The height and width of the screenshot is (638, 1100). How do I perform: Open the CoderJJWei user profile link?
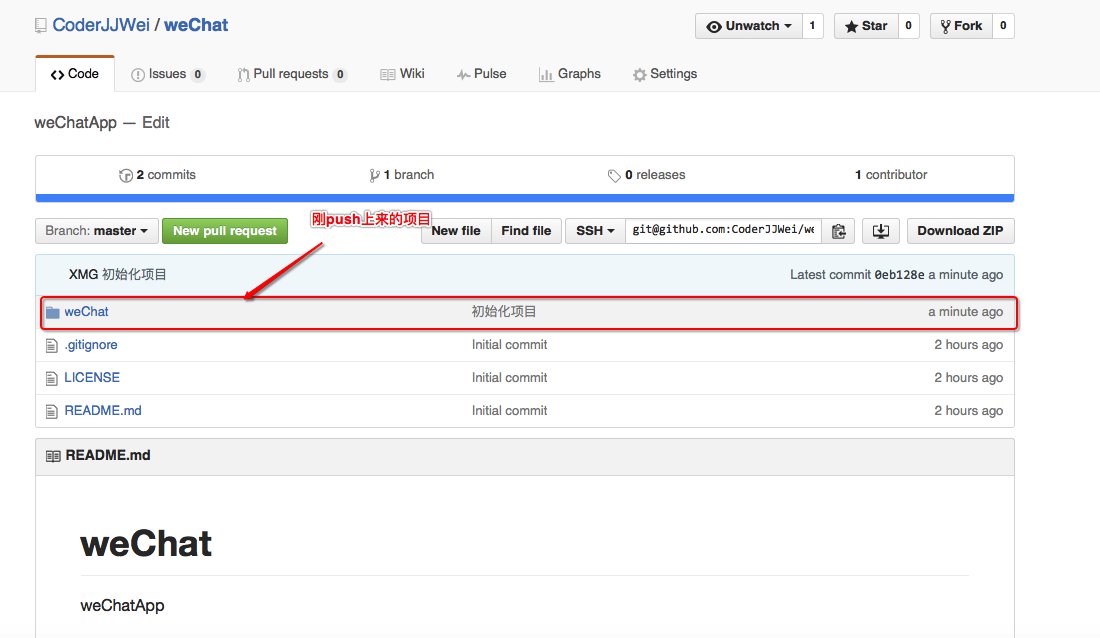tap(101, 25)
